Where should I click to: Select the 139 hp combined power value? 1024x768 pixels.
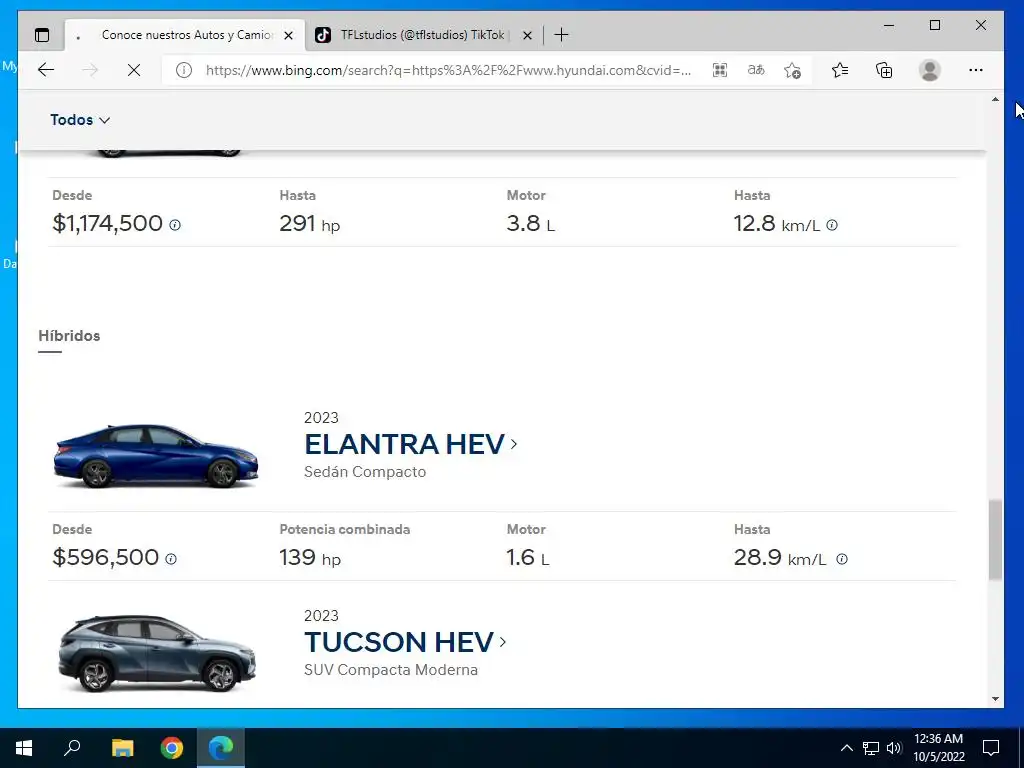[x=310, y=558]
